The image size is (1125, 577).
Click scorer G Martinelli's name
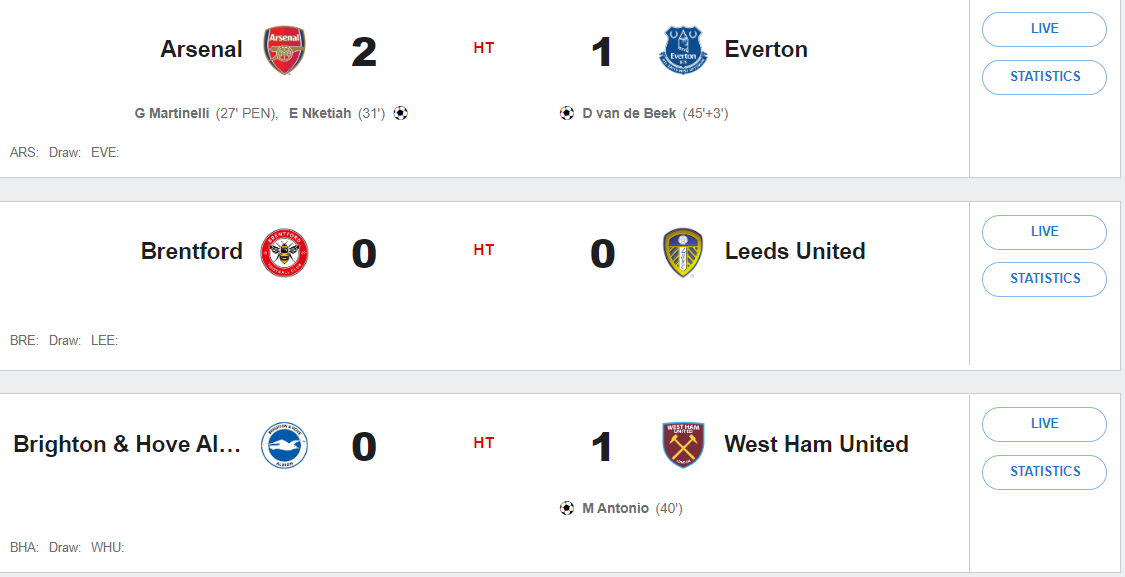(x=173, y=114)
